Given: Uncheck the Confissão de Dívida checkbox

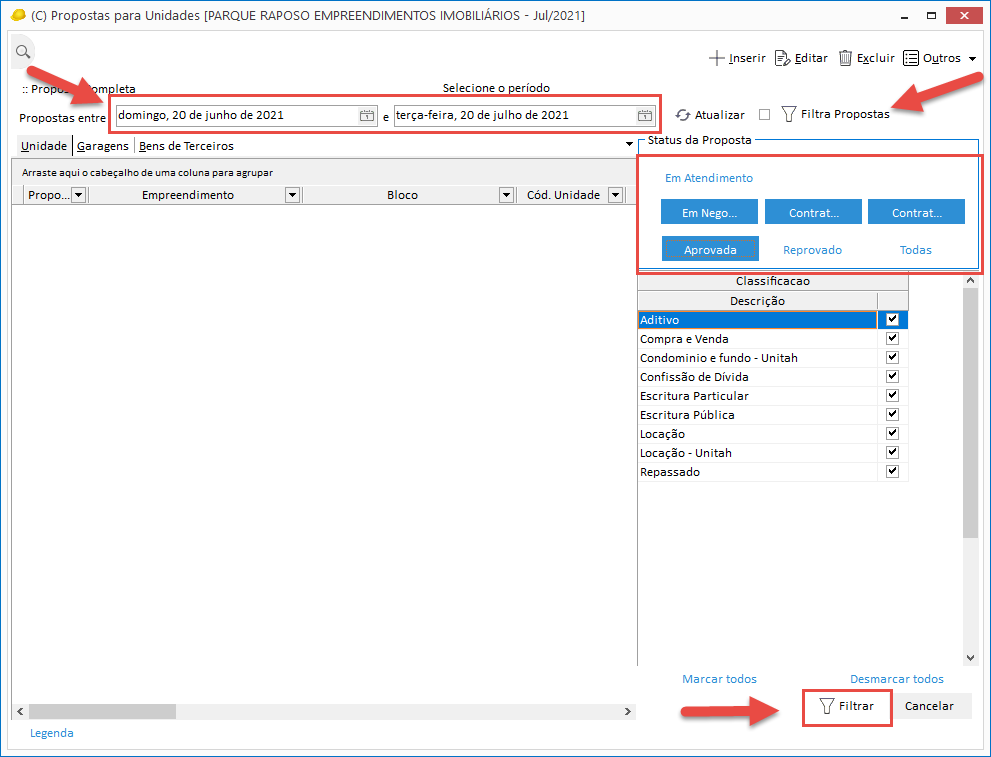Looking at the screenshot, I should coord(892,376).
